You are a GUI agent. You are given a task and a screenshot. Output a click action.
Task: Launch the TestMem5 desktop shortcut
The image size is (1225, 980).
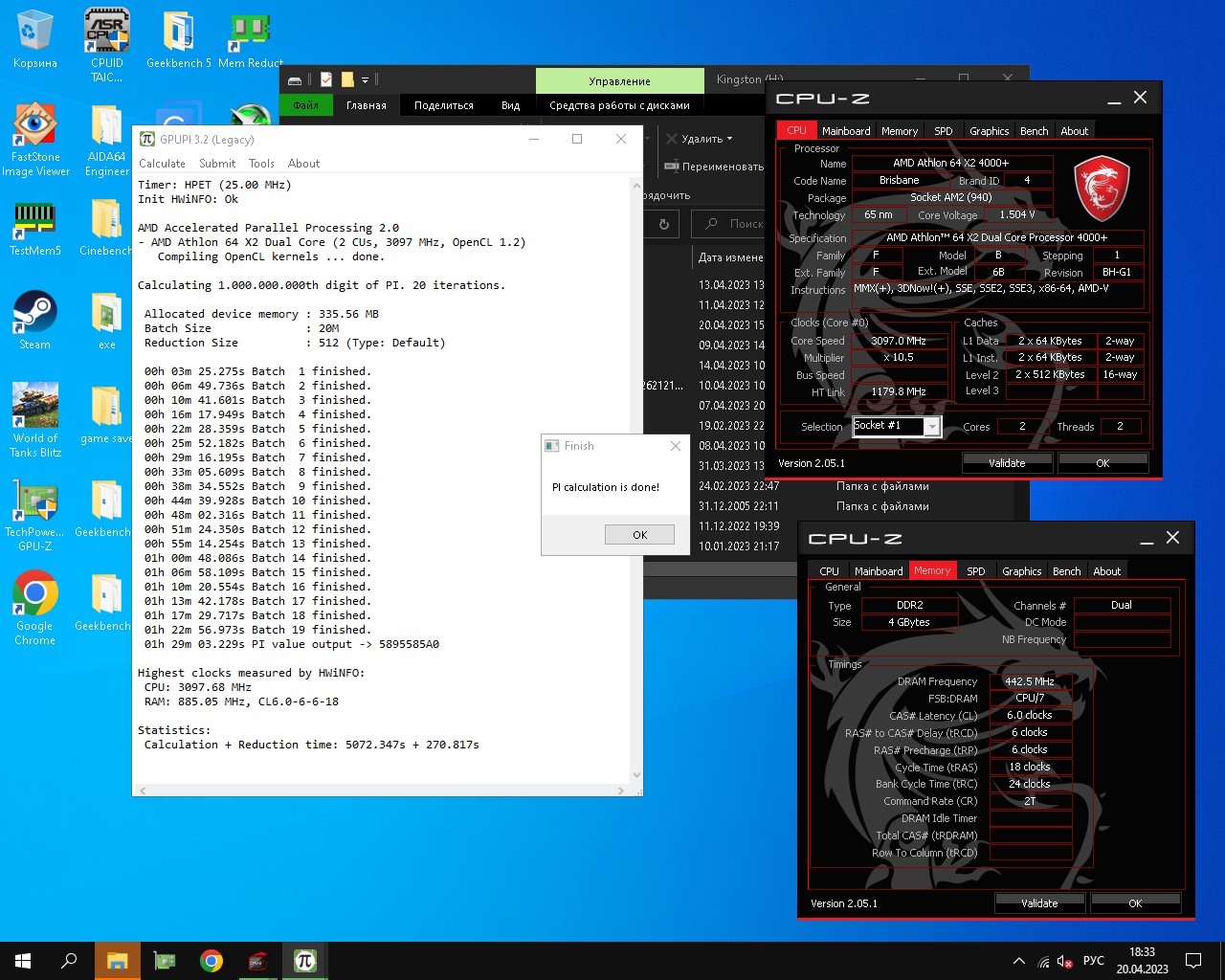click(x=34, y=227)
